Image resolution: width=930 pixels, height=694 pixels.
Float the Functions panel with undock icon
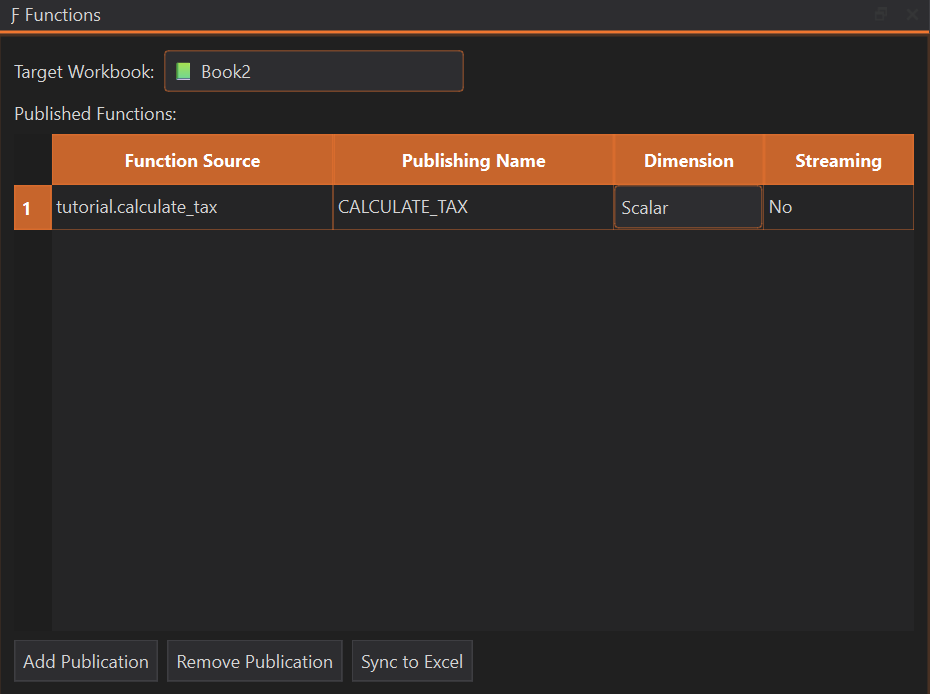click(x=881, y=14)
